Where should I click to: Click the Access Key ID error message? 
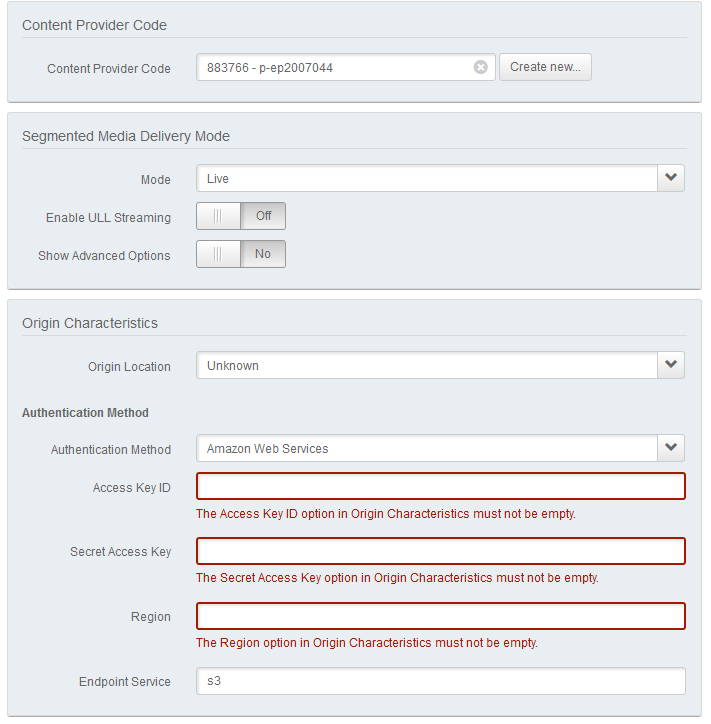click(x=385, y=514)
